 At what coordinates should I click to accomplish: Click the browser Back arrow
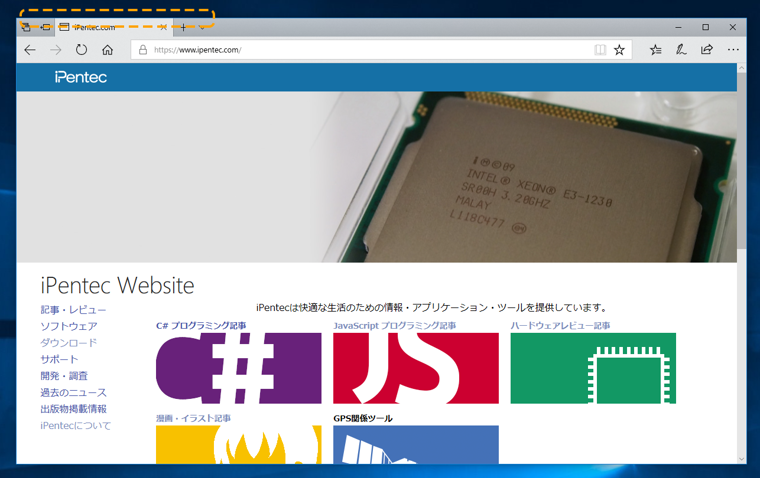click(x=30, y=50)
